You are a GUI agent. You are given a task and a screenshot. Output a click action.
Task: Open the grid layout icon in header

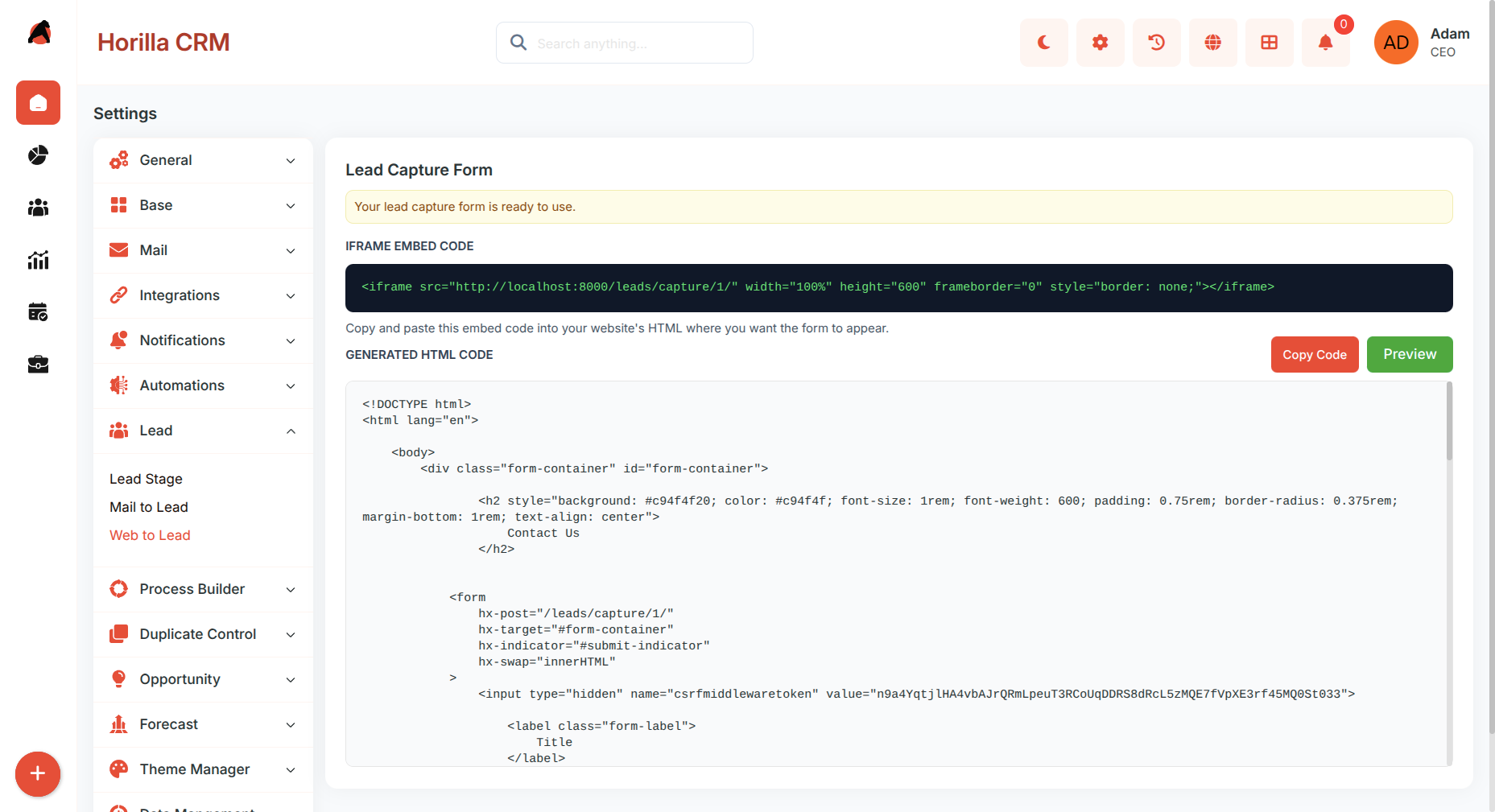pyautogui.click(x=1270, y=43)
